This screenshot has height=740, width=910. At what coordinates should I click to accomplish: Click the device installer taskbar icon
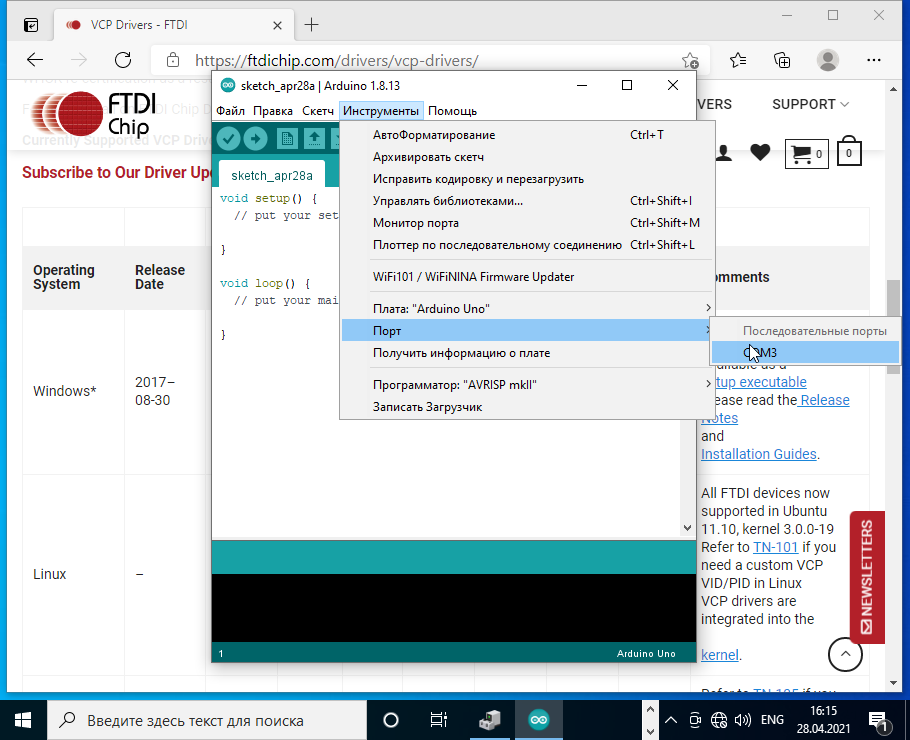coord(490,720)
